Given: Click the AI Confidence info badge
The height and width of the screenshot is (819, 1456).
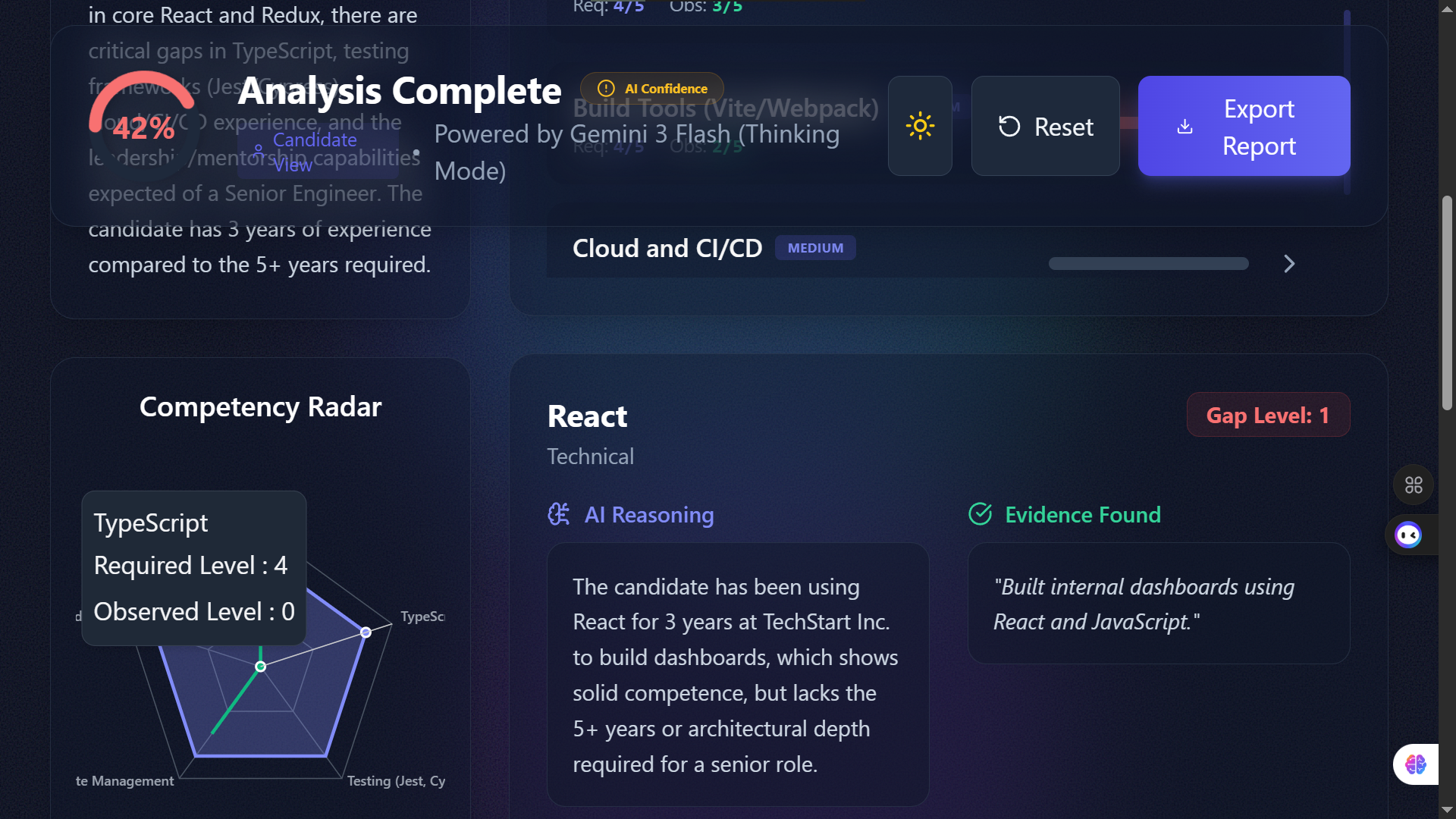Looking at the screenshot, I should (652, 89).
